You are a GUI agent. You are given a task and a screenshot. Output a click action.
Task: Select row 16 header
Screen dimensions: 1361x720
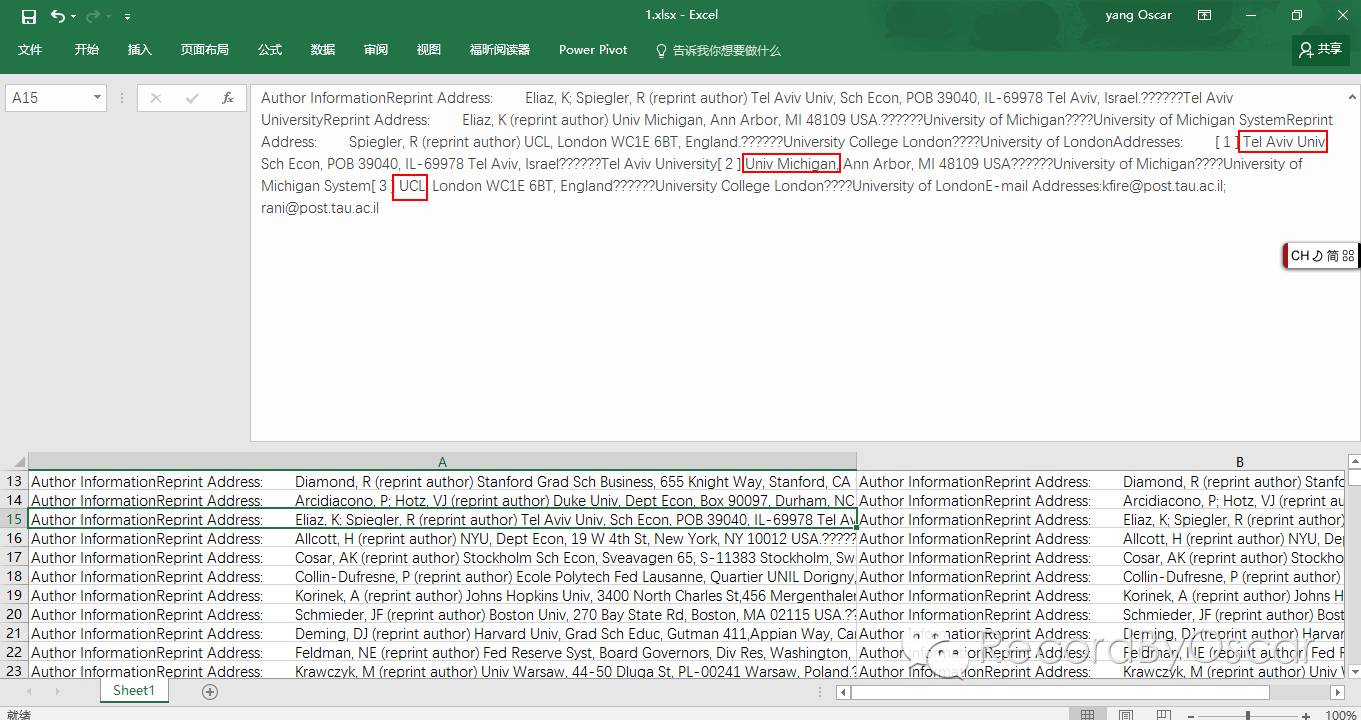14,539
